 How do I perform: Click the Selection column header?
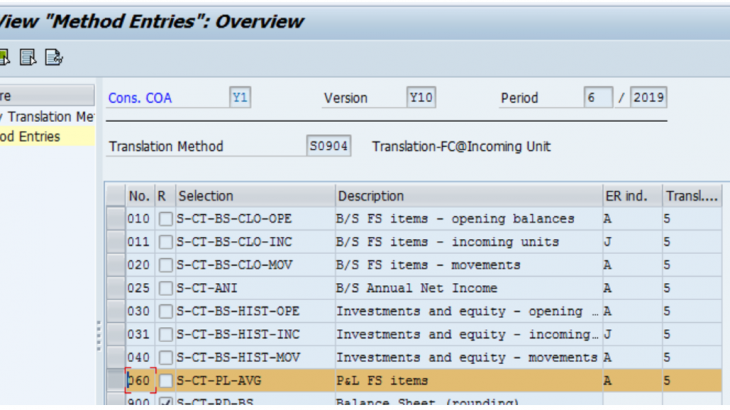255,196
